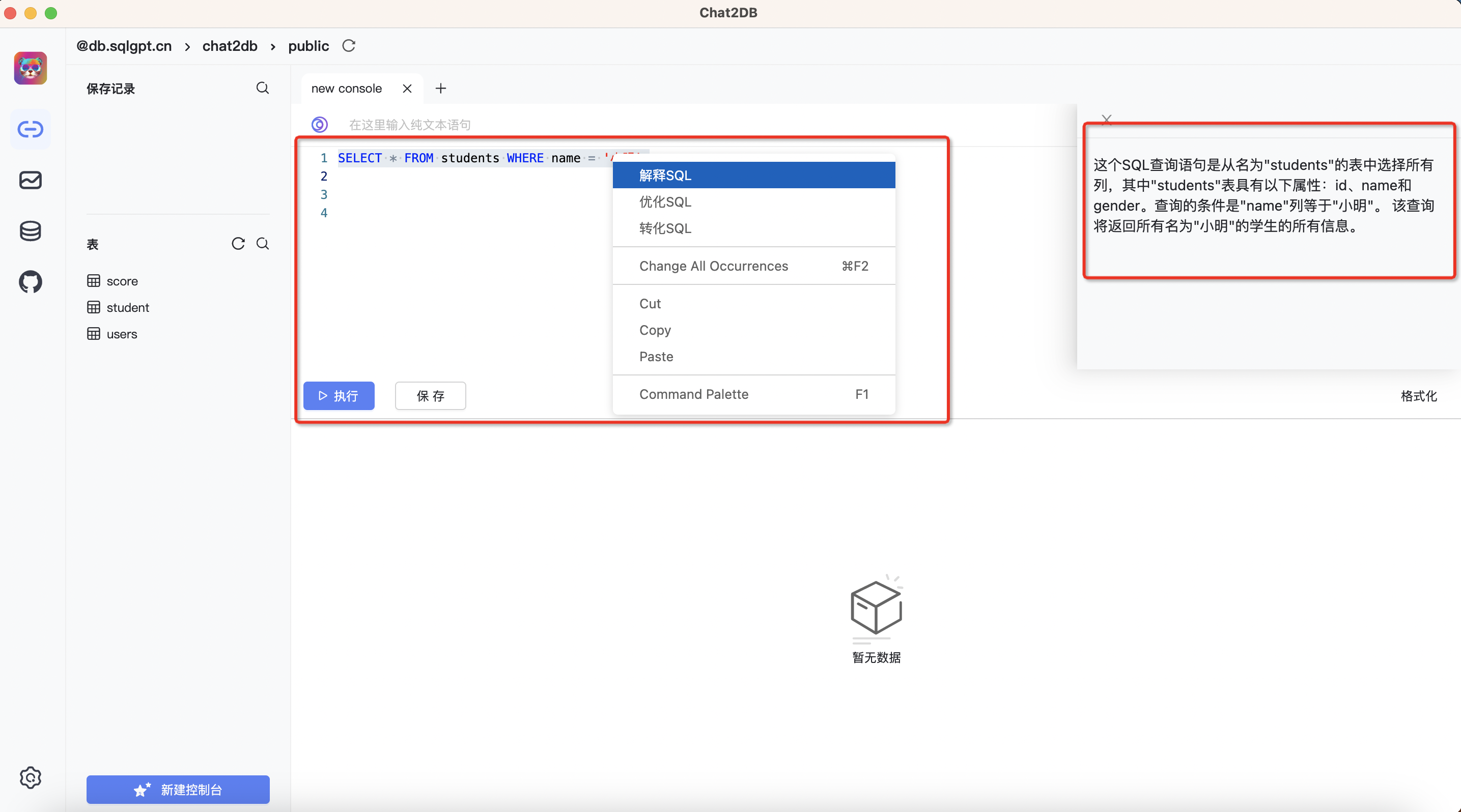Open the score table in tree
This screenshot has width=1461, height=812.
point(122,281)
